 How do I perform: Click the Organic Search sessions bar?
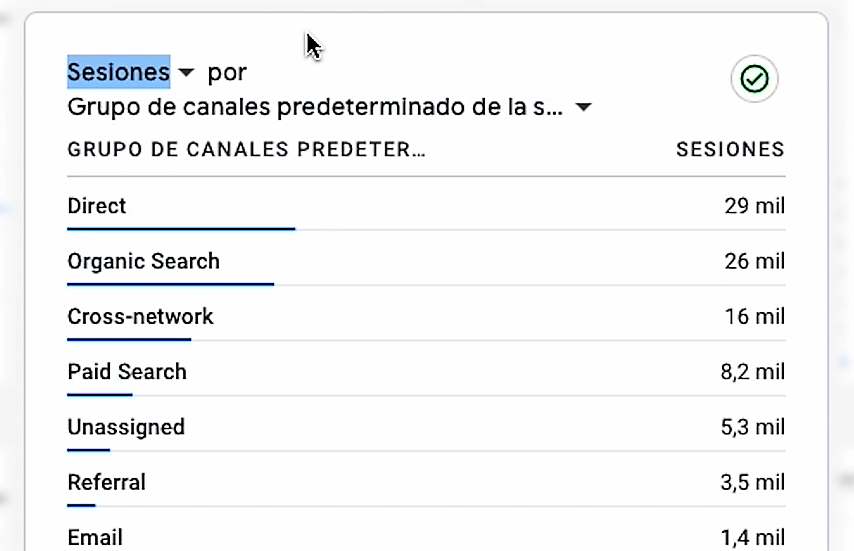170,284
